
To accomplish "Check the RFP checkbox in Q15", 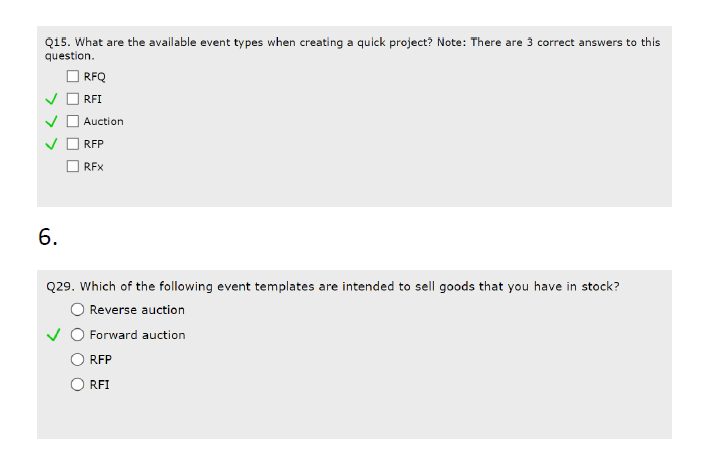I will 74,144.
